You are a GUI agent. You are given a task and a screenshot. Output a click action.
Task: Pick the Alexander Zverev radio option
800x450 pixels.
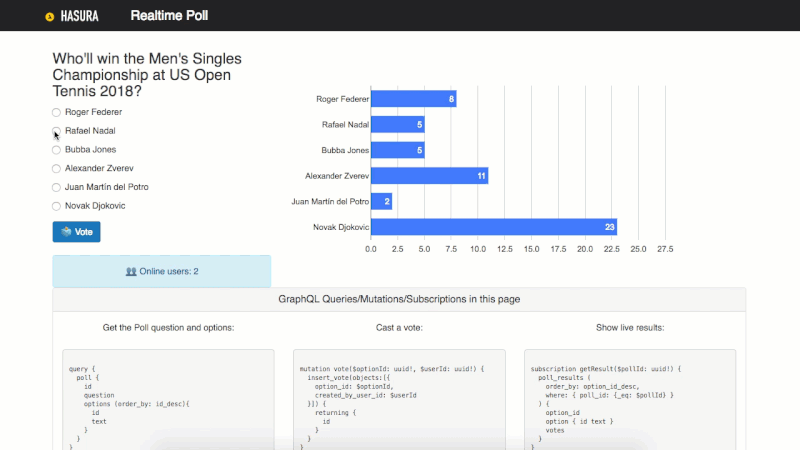click(x=56, y=168)
